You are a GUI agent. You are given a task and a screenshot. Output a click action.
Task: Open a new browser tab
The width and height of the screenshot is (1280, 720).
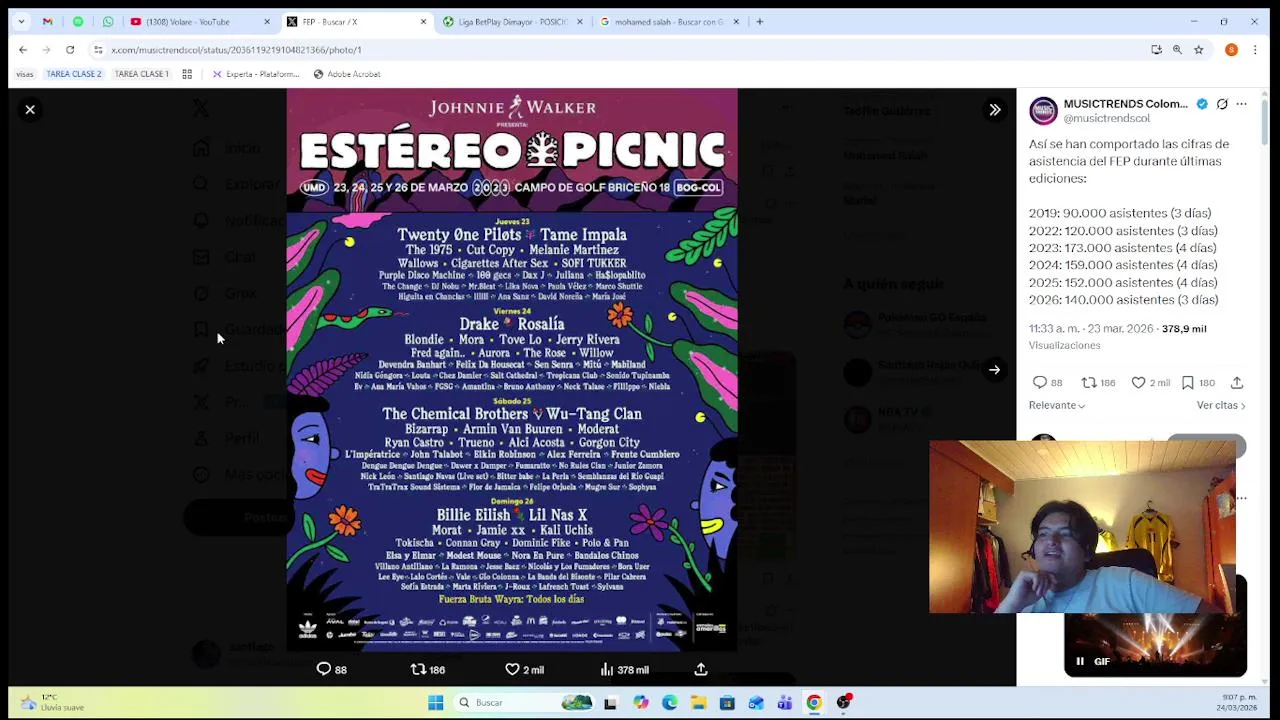(x=760, y=21)
